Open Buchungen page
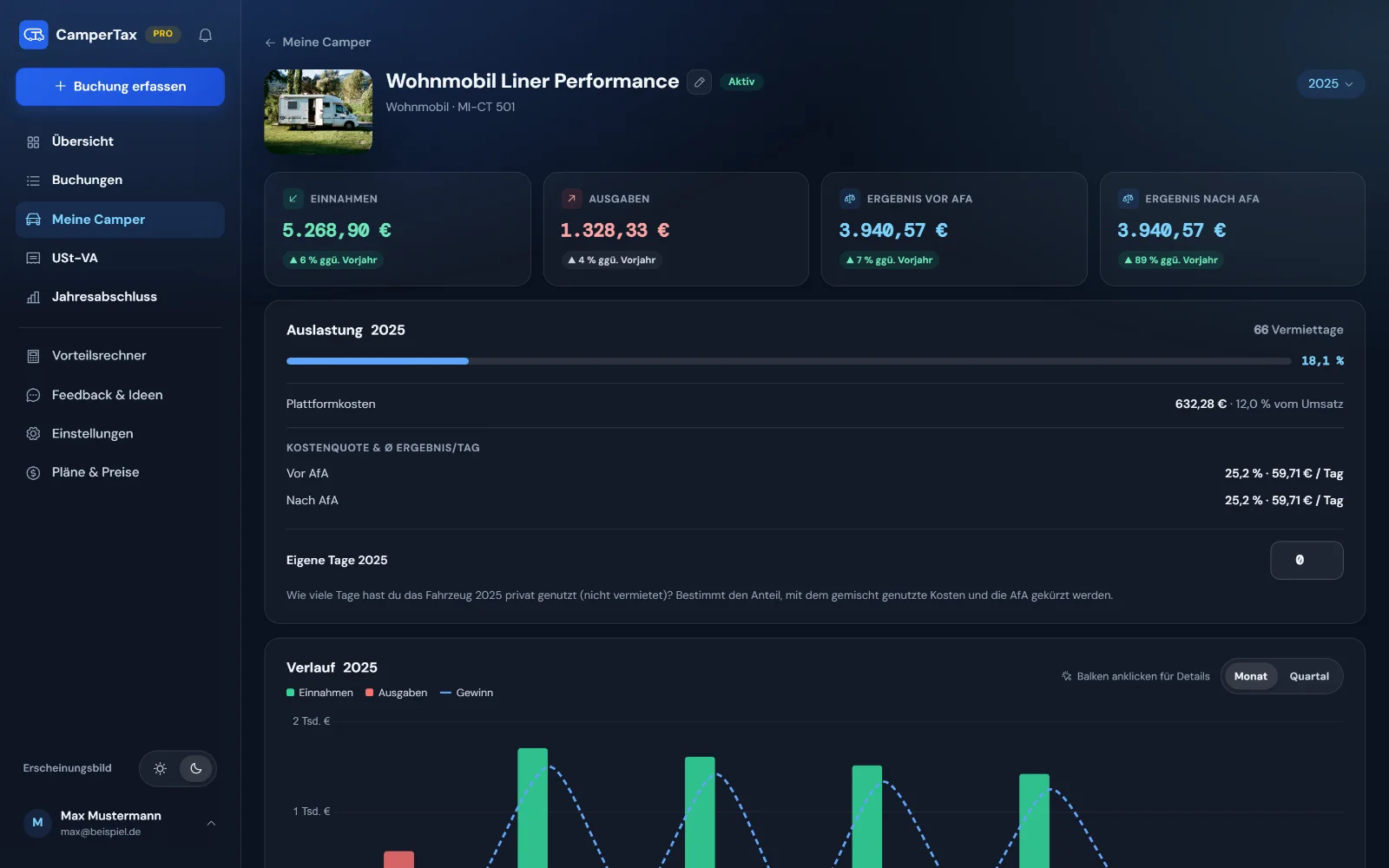Image resolution: width=1389 pixels, height=868 pixels. pyautogui.click(x=120, y=181)
